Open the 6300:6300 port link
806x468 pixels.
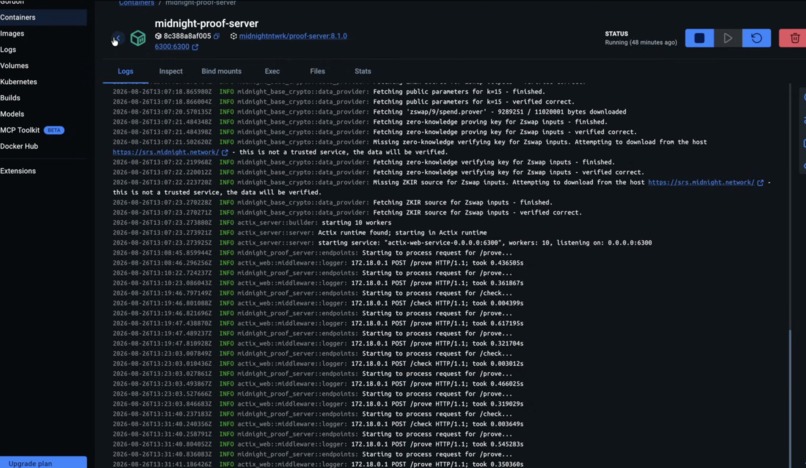point(172,47)
